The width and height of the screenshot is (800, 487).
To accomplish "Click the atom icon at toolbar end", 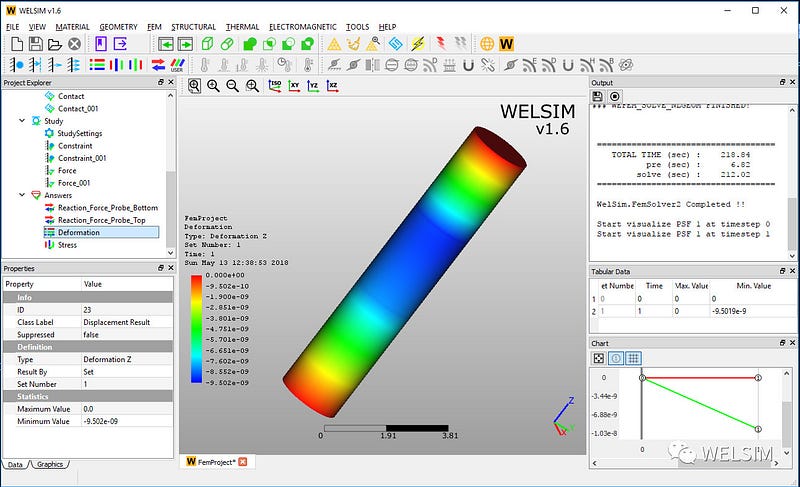I will [626, 65].
